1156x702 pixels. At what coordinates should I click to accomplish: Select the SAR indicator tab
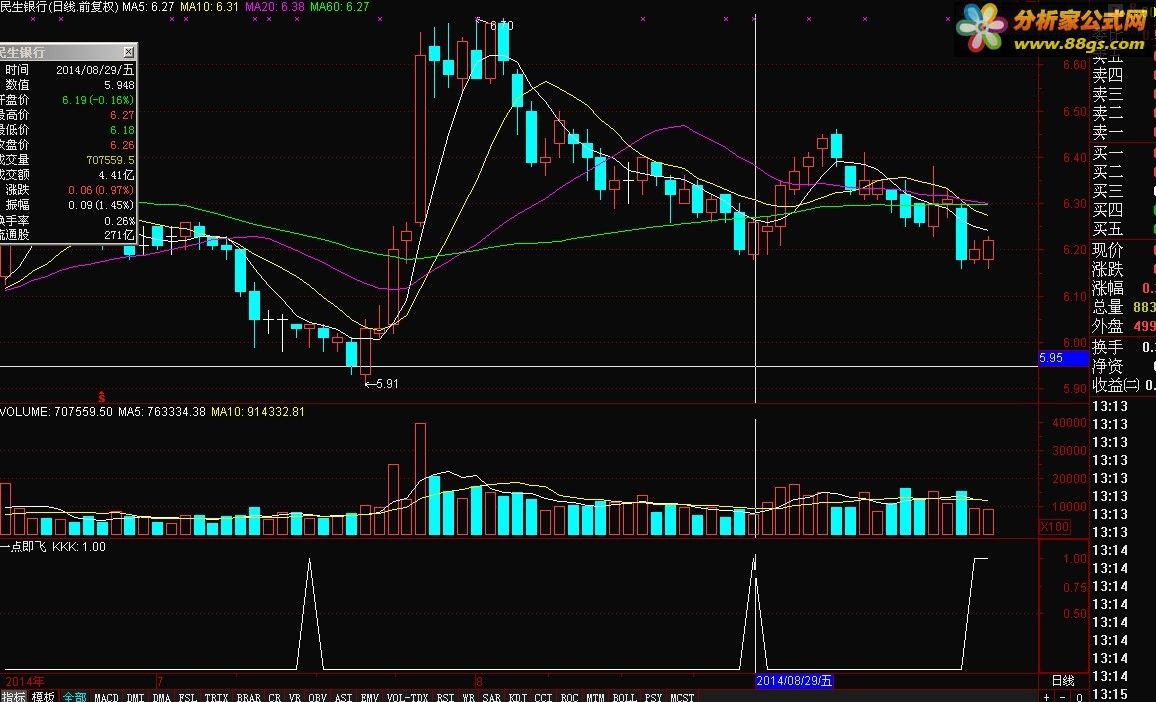491,697
